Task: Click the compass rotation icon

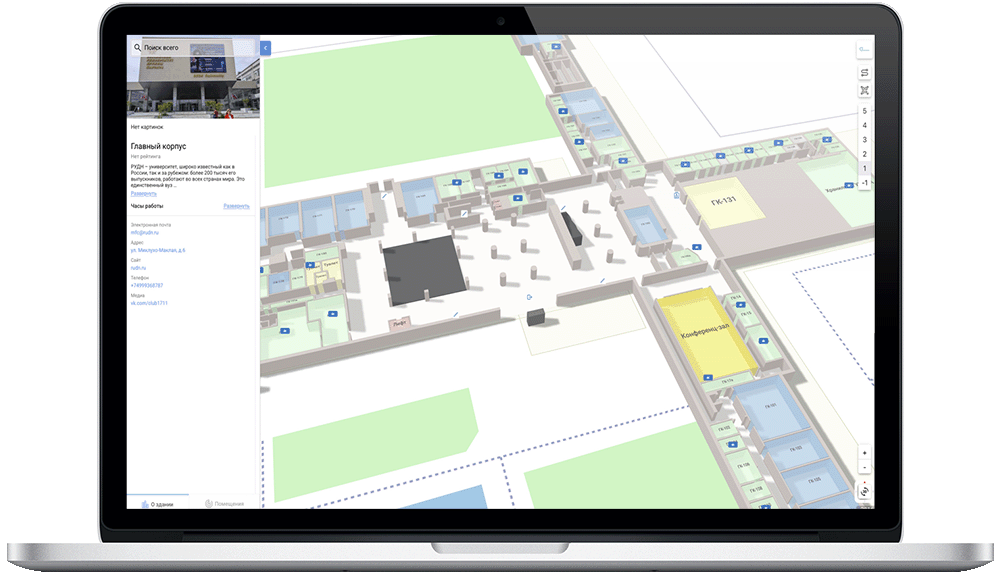Action: (864, 491)
